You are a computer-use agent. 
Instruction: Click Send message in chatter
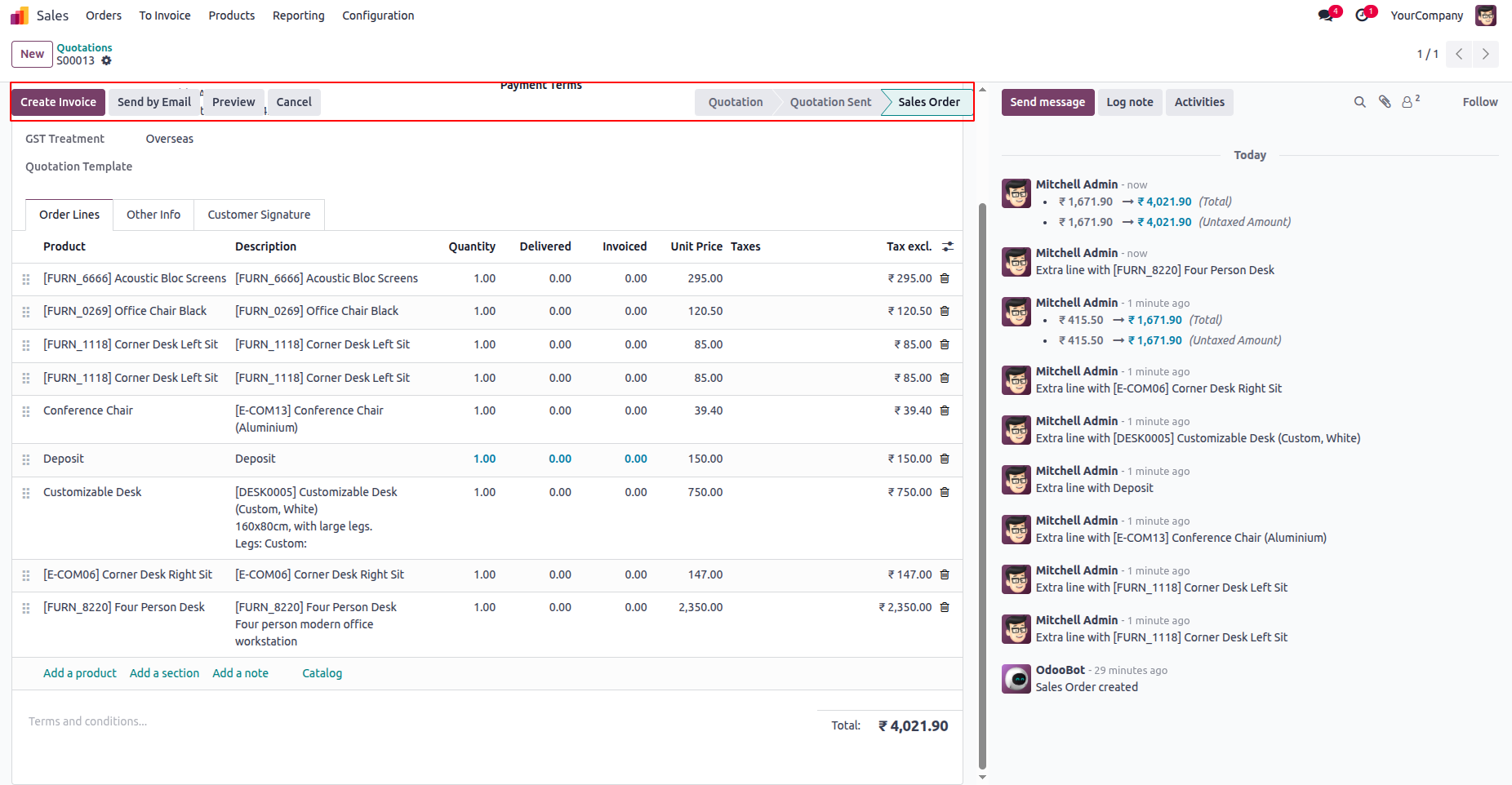coord(1047,102)
